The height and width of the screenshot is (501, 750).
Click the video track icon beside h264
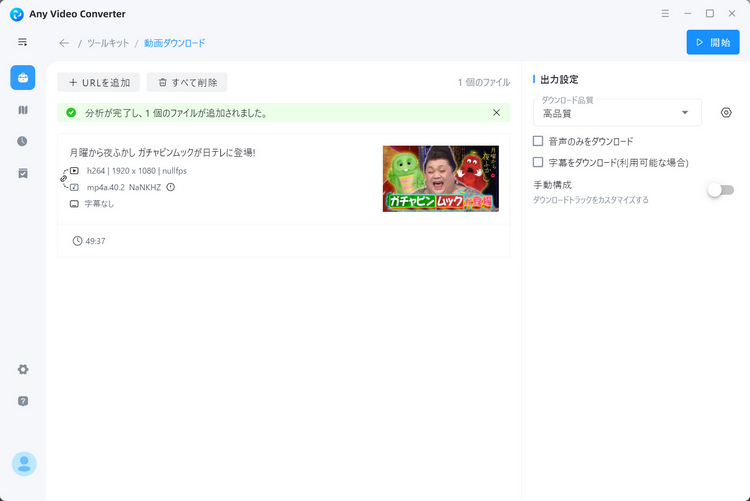(x=74, y=170)
